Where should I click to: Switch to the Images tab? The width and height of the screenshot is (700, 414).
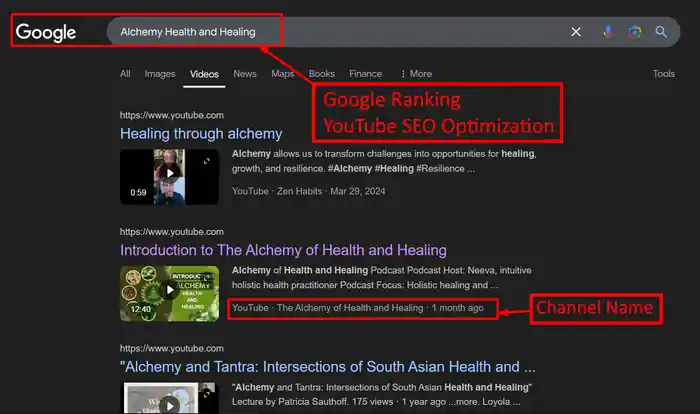tap(160, 74)
